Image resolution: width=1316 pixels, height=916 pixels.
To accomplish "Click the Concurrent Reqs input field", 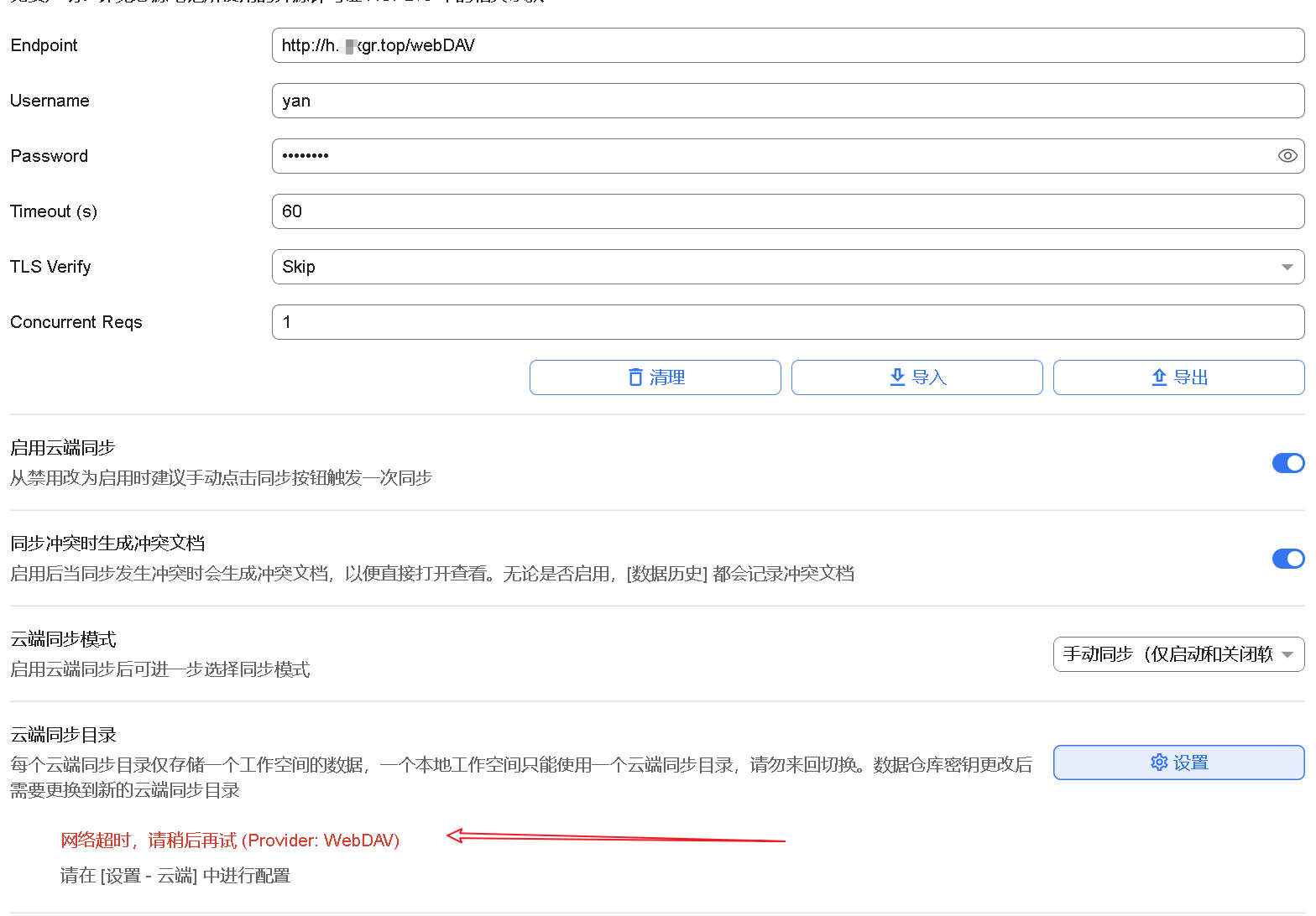I will coord(788,322).
